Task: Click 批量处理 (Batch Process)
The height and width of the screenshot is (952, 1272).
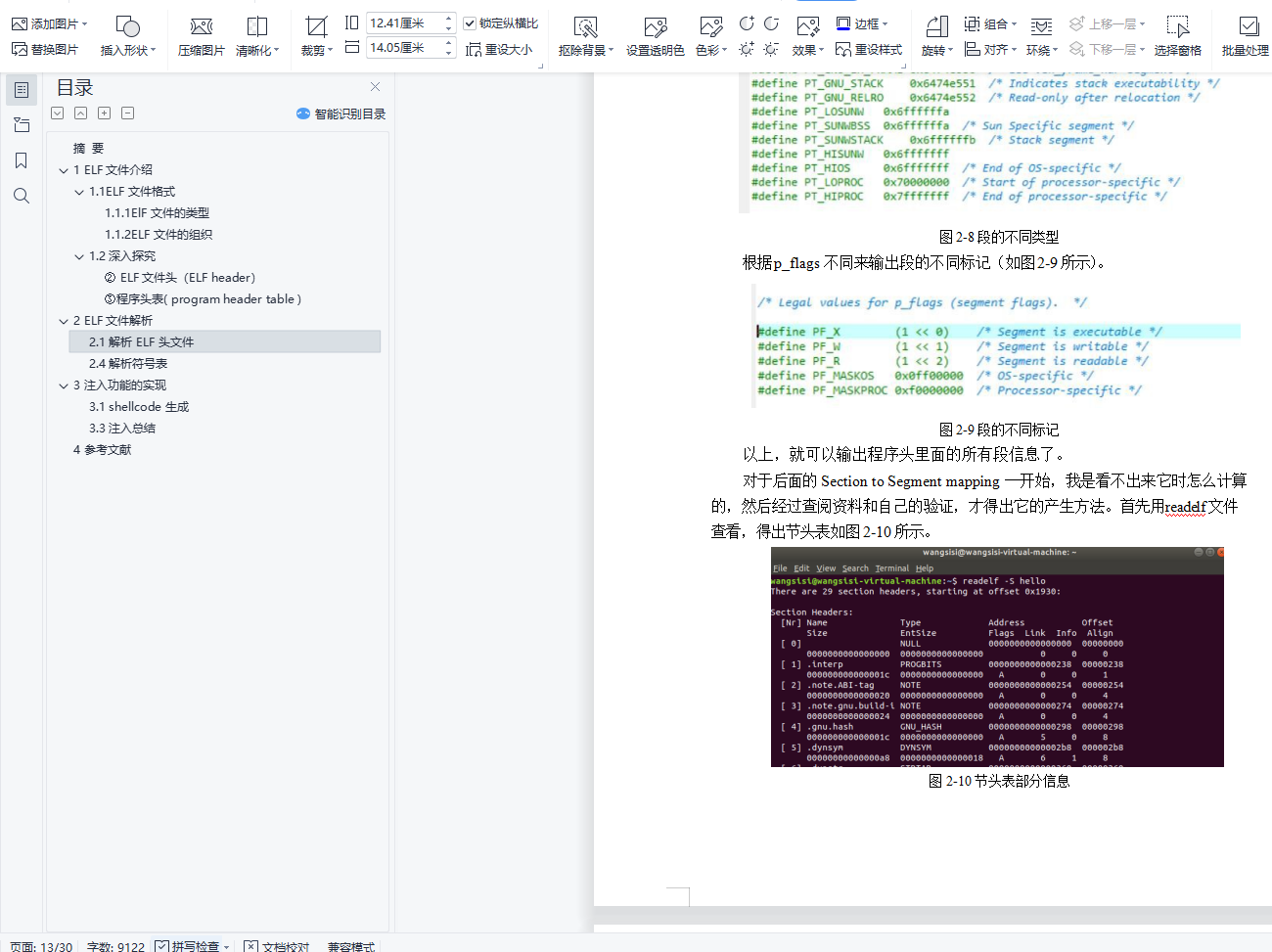Action: (x=1246, y=36)
